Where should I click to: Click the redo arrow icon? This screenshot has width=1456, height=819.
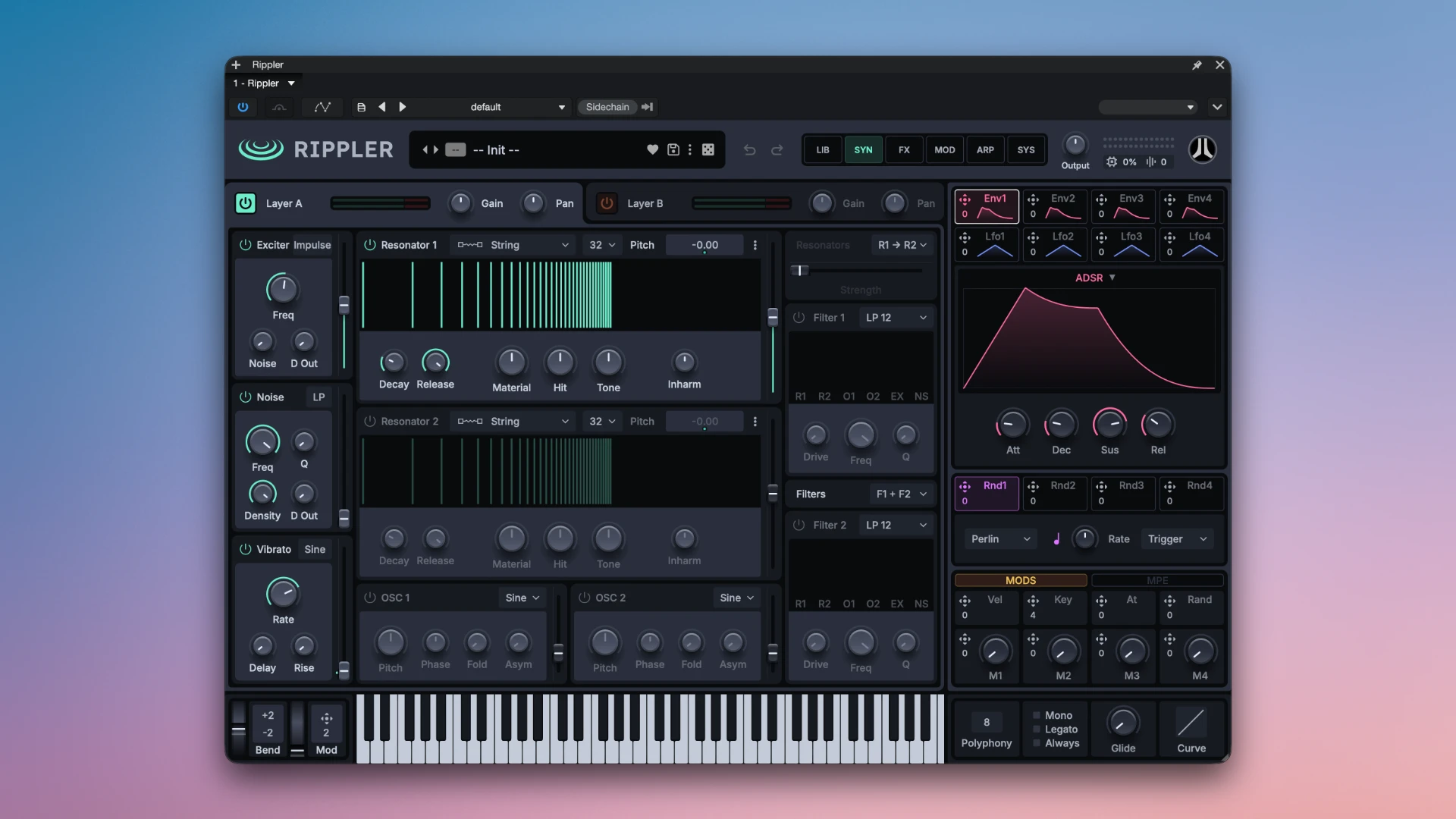click(x=777, y=149)
